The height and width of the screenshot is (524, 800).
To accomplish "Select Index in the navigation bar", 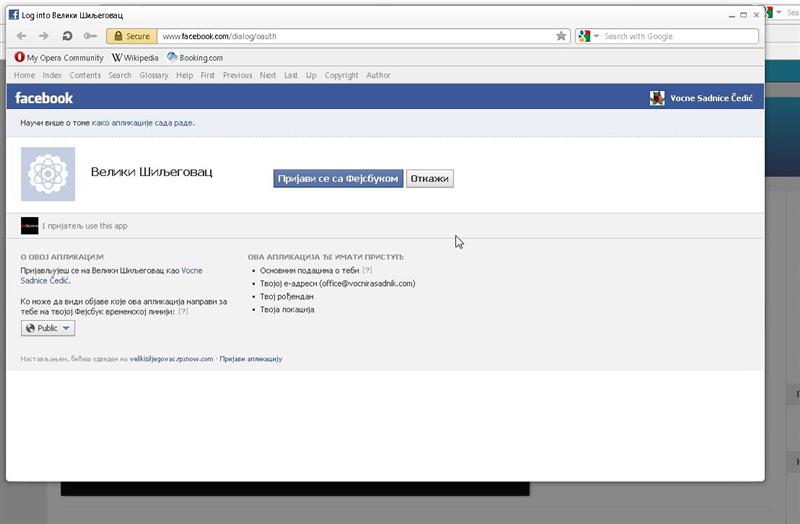I will tap(52, 75).
